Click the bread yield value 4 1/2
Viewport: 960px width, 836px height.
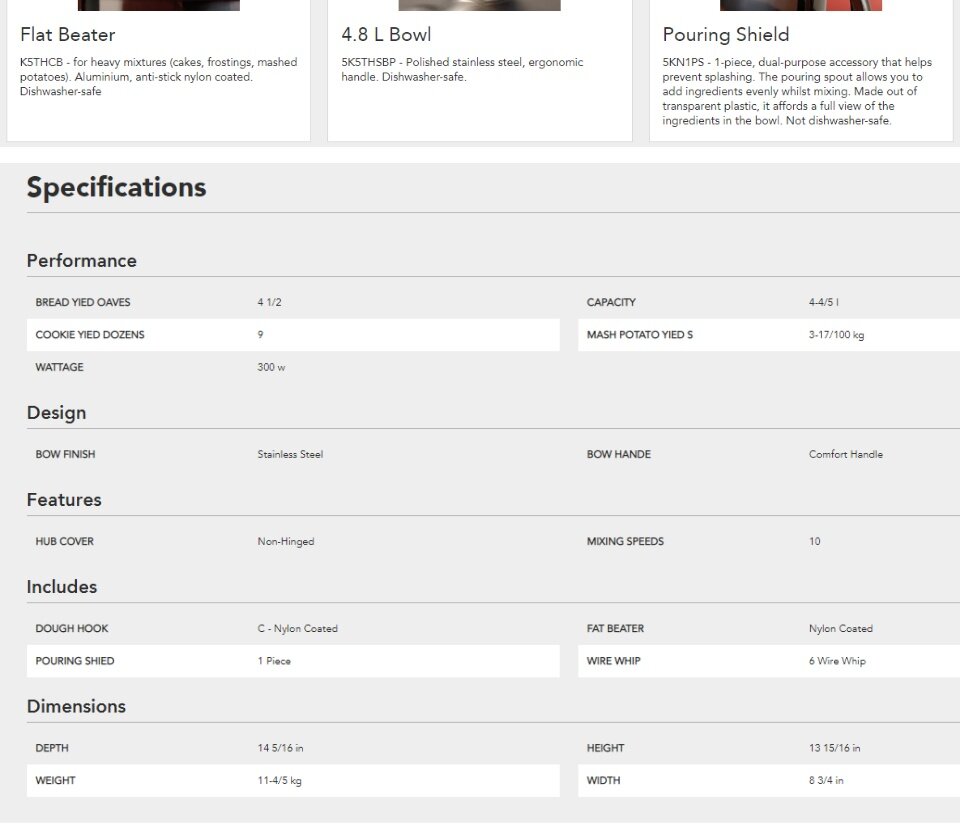pyautogui.click(x=269, y=302)
